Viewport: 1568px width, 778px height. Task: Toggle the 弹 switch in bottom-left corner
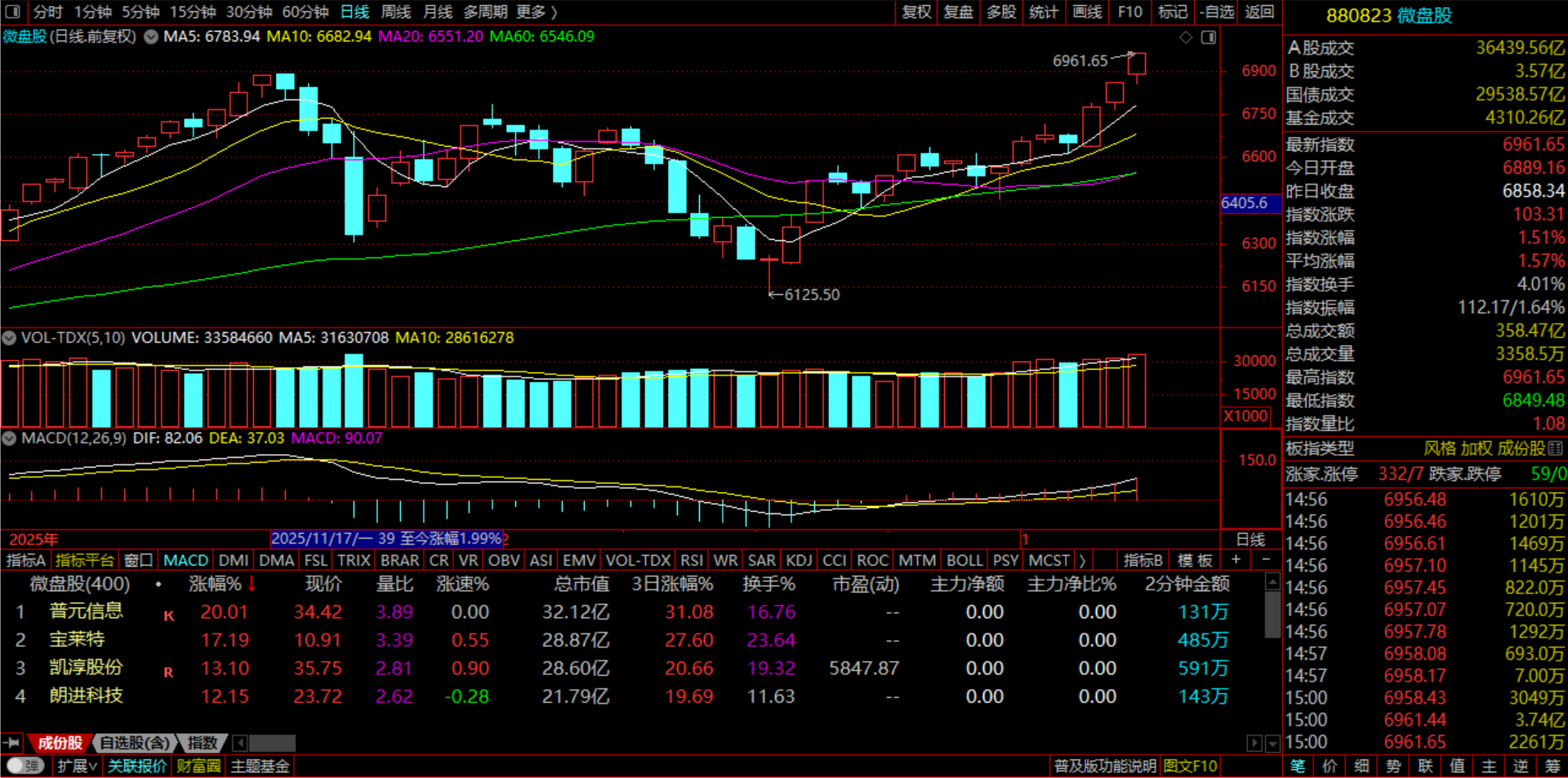[25, 766]
